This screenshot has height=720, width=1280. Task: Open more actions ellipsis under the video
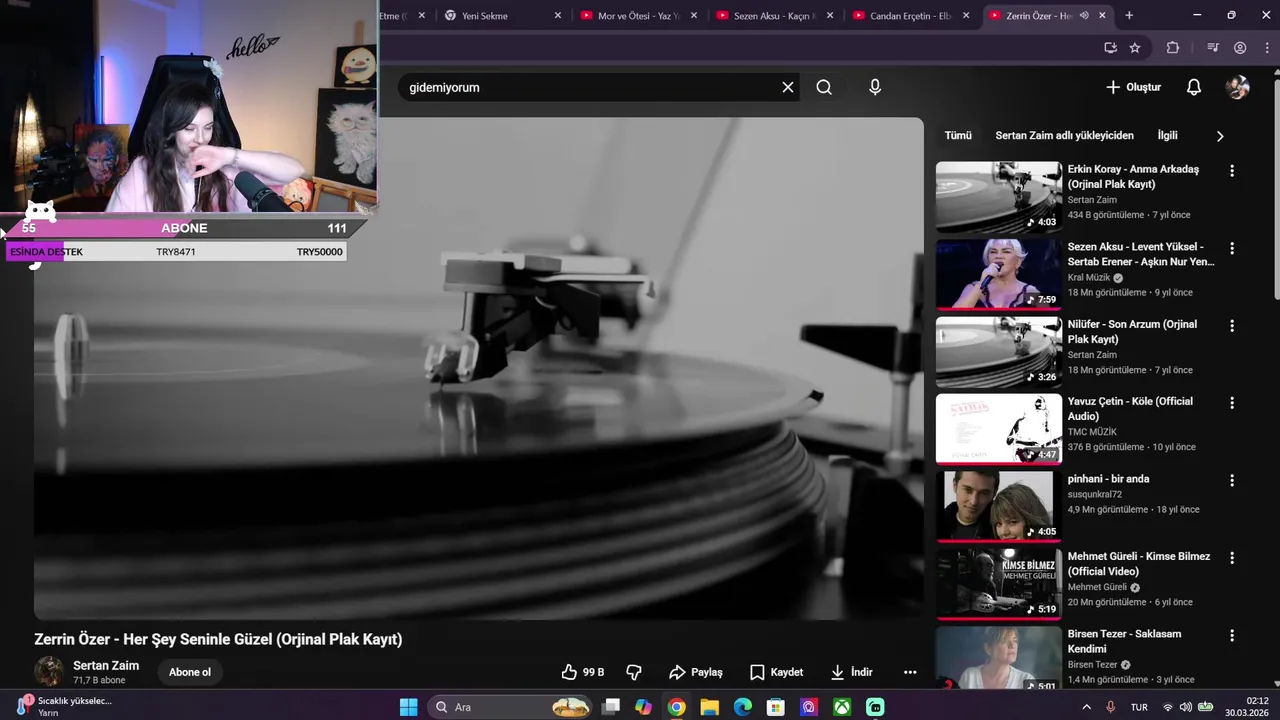coord(910,672)
